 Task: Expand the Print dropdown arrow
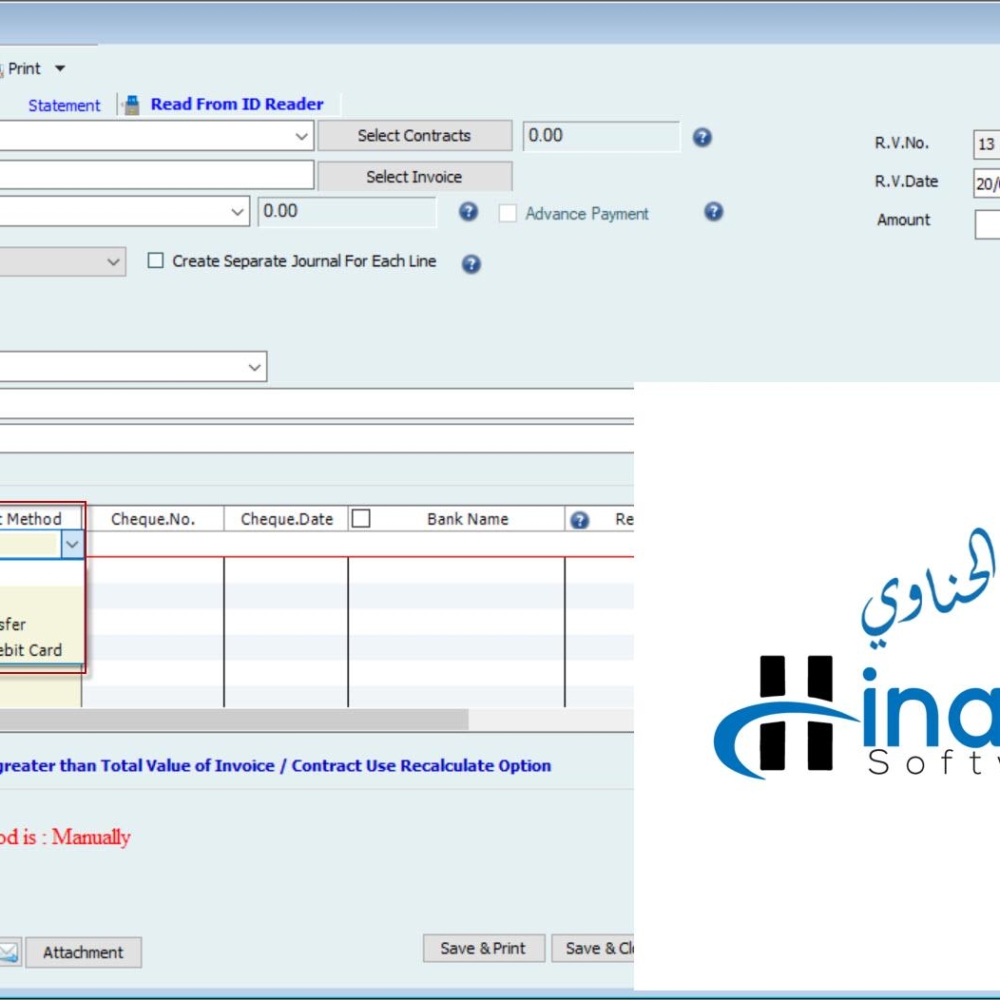[60, 68]
